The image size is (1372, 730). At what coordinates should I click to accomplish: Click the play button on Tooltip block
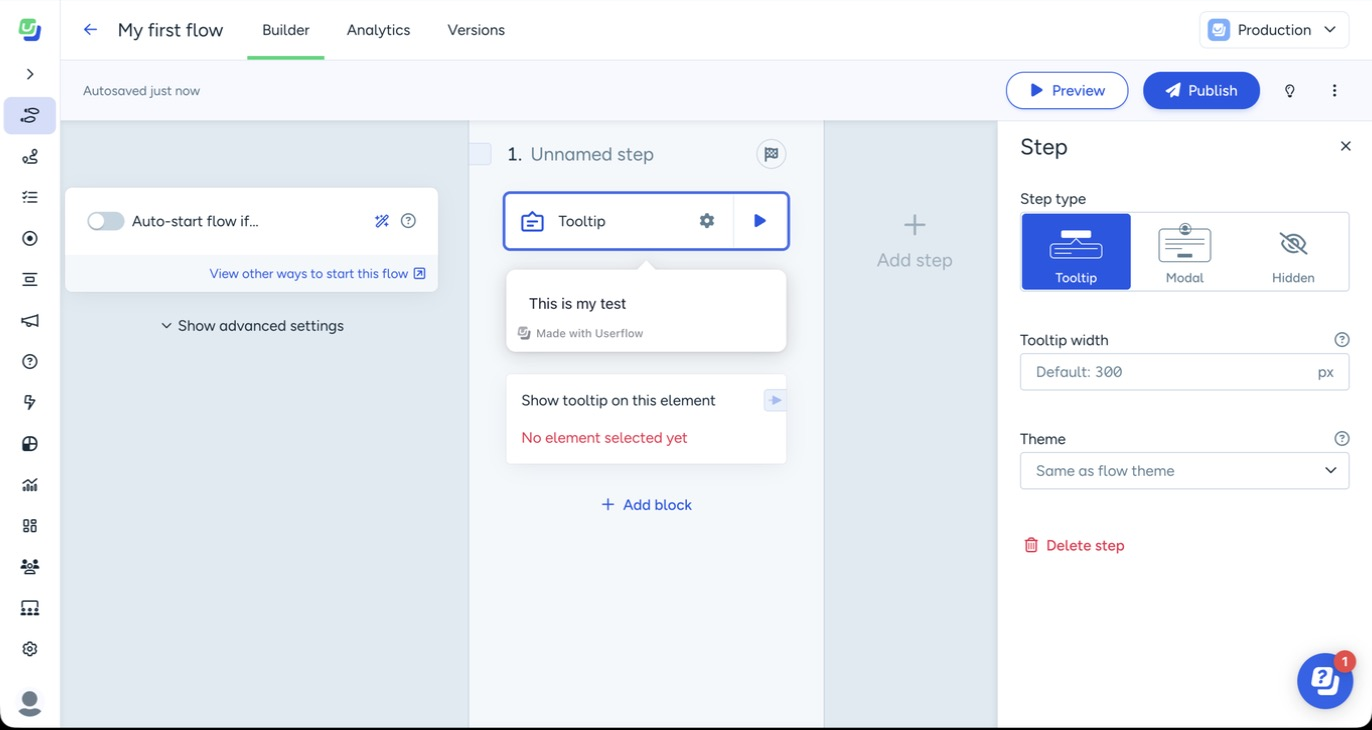point(760,221)
